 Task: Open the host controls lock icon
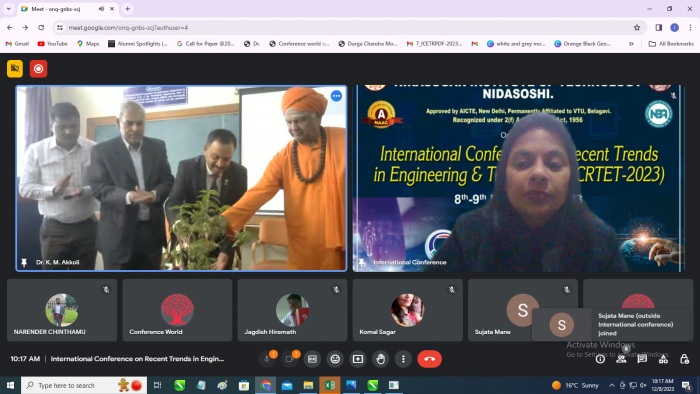[x=684, y=359]
